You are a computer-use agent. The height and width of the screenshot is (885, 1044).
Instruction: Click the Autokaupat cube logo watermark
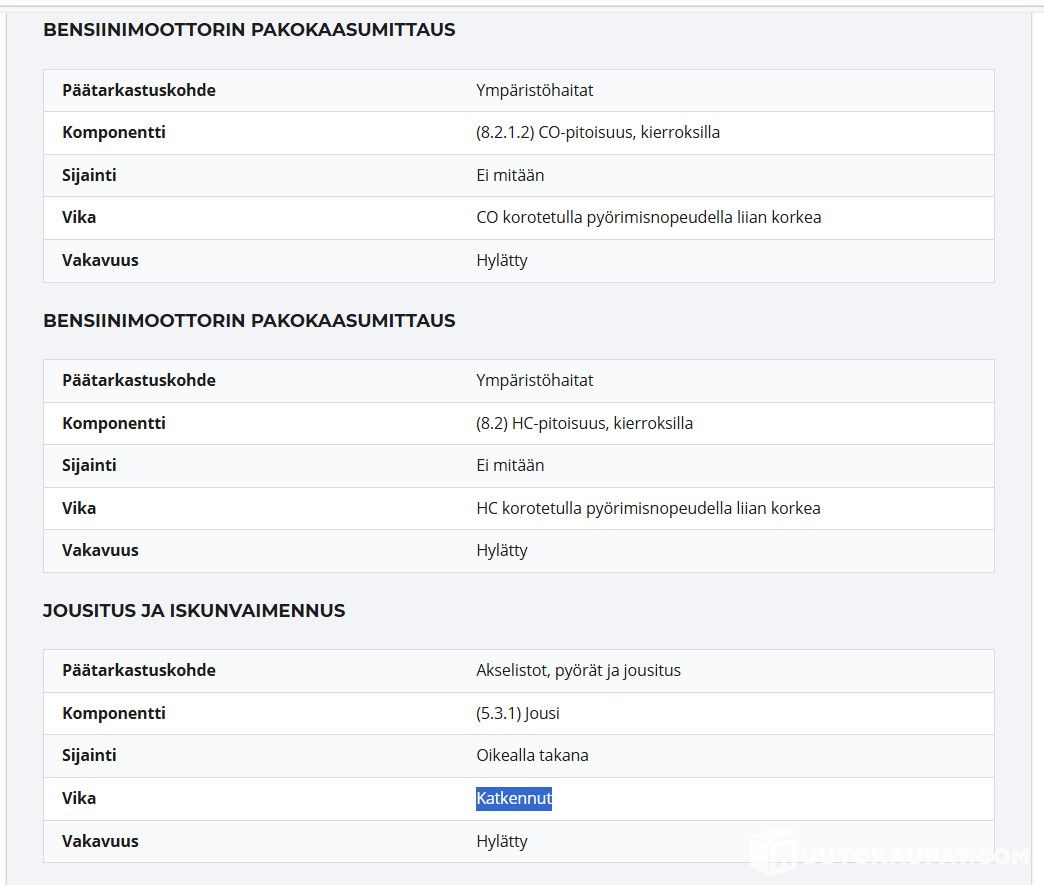point(773,853)
